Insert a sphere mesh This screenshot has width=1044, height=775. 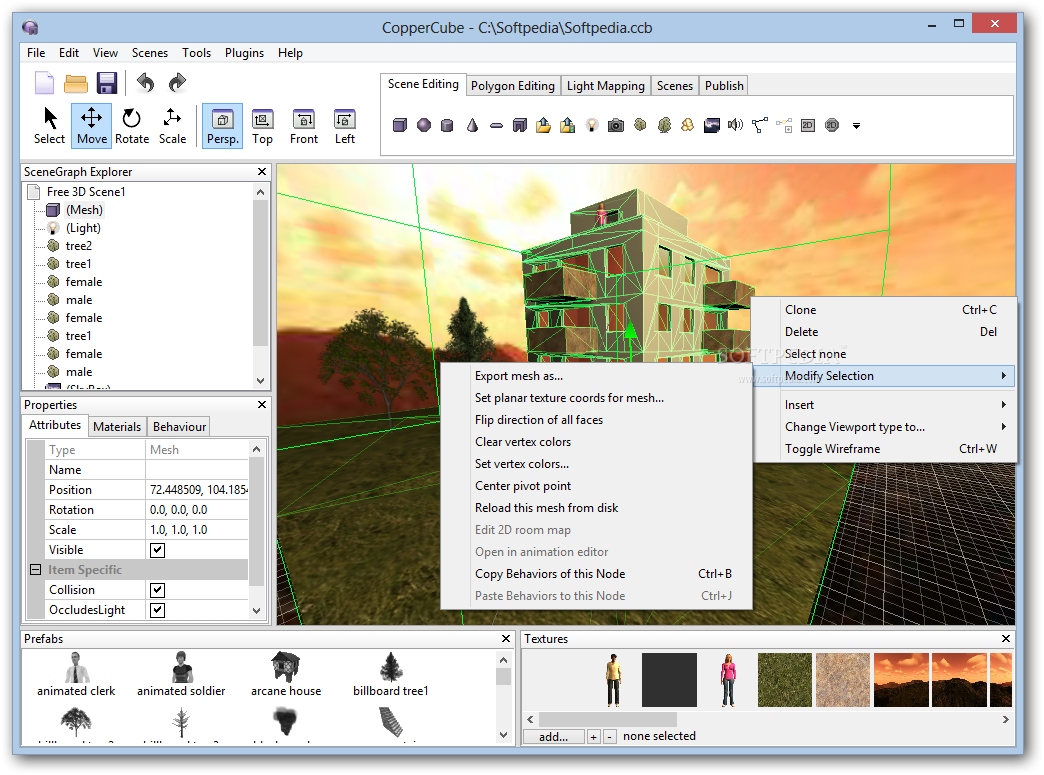click(423, 125)
